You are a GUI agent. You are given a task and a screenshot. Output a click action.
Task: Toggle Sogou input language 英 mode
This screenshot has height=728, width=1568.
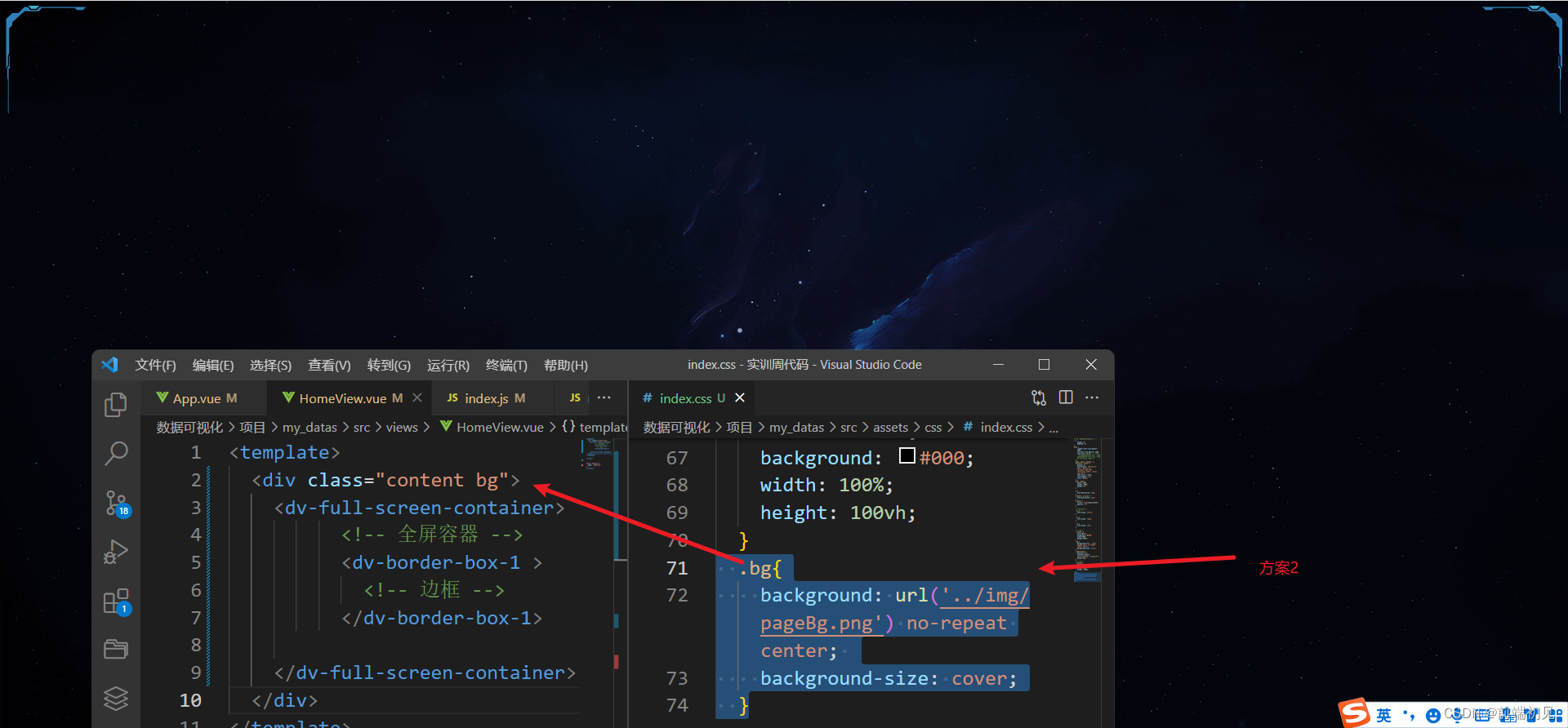point(1383,716)
